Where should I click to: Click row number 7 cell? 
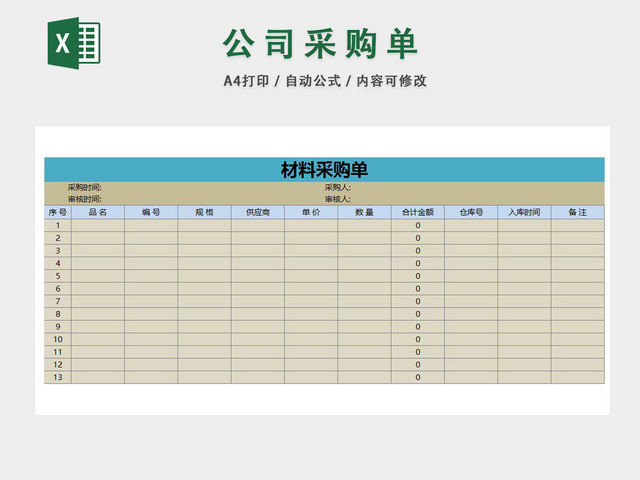pos(58,301)
